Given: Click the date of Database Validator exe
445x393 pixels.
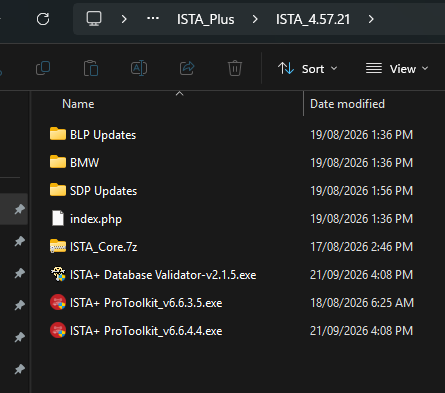Looking at the screenshot, I should tap(362, 275).
